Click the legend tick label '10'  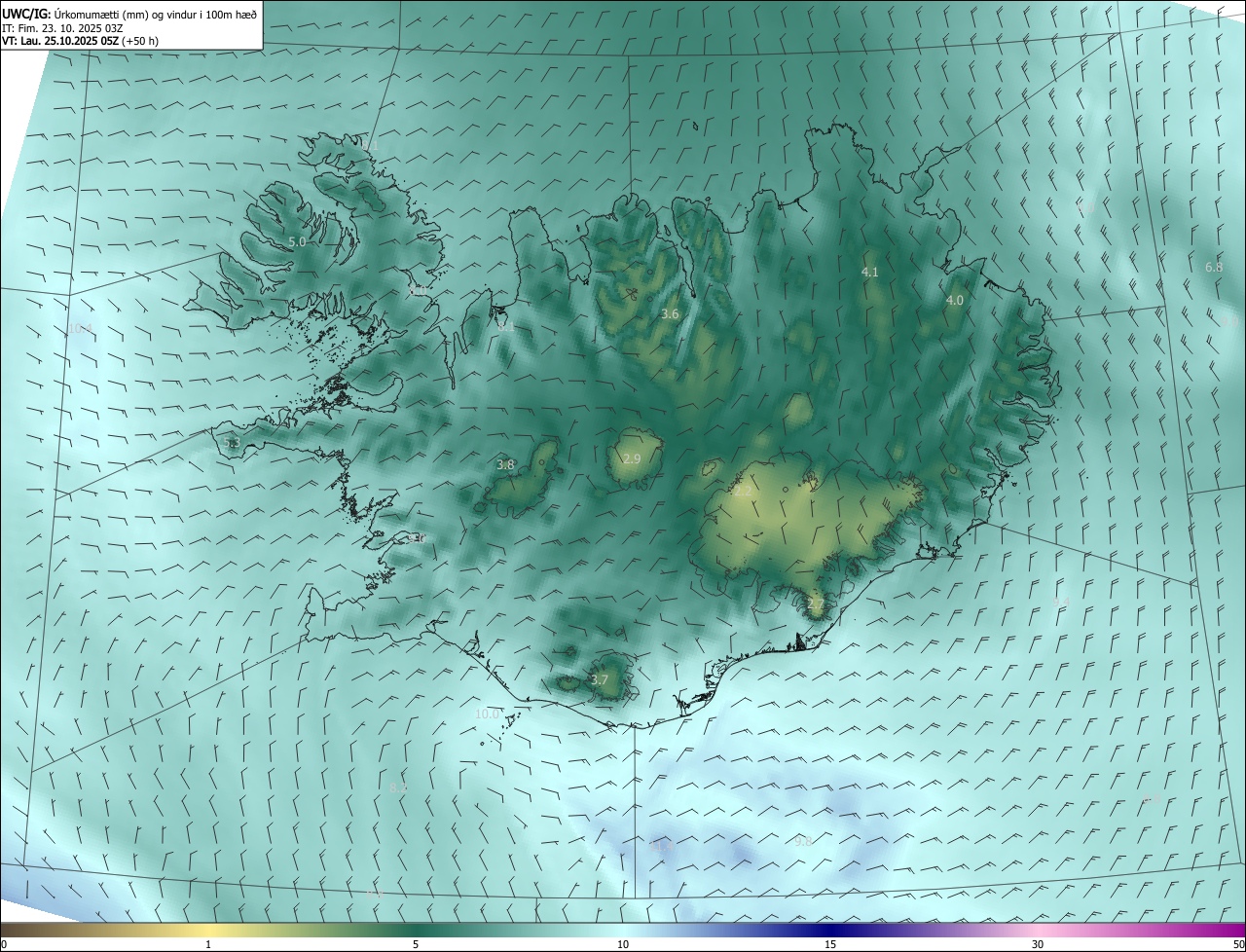coord(623,944)
